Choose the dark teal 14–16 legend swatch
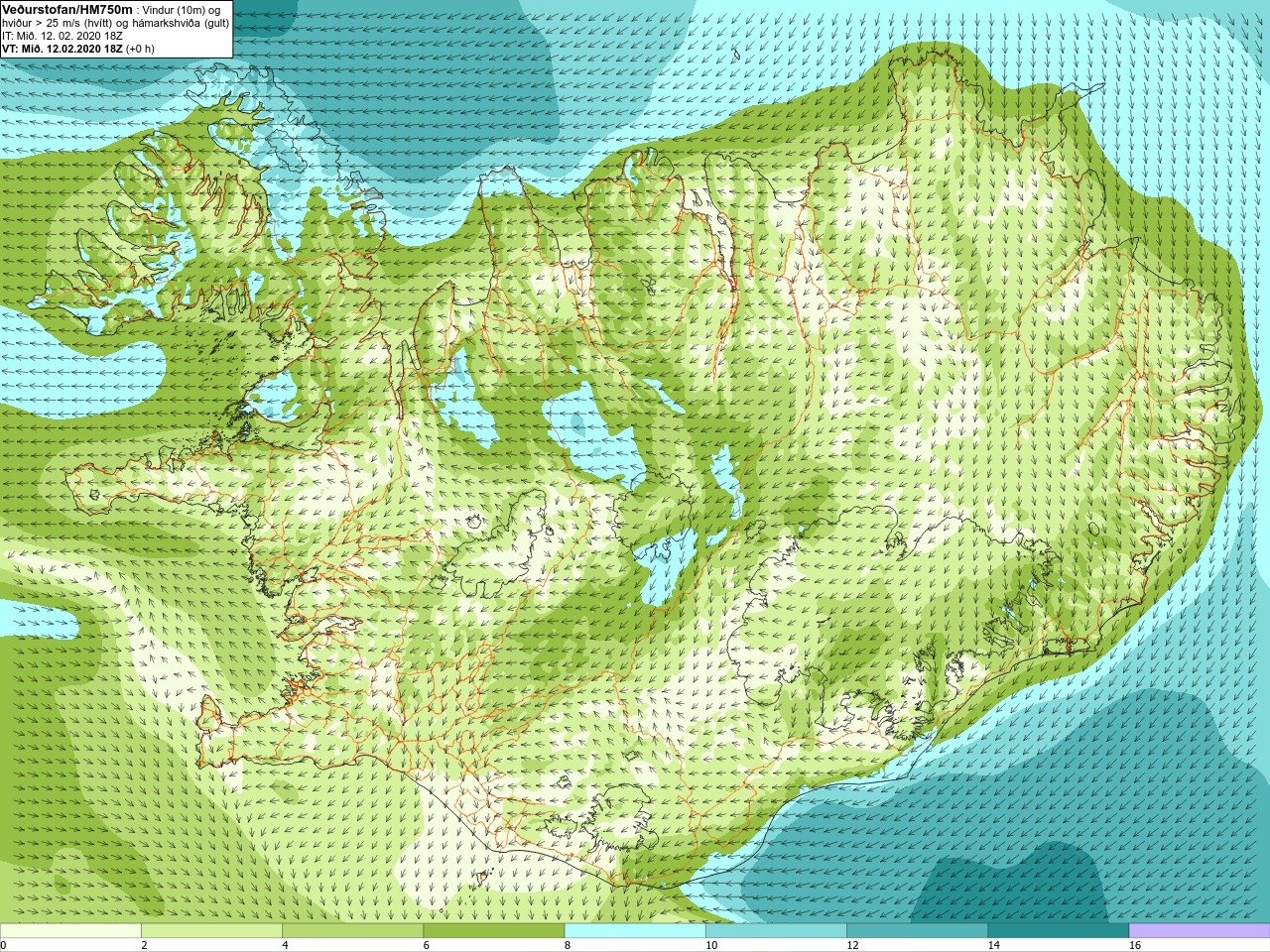Screen dimensions: 1270x952 tap(1059, 931)
